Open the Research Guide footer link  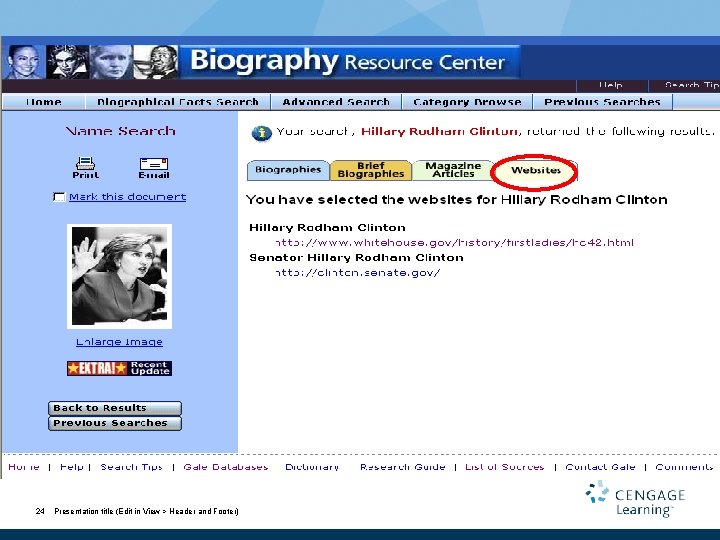pos(402,467)
